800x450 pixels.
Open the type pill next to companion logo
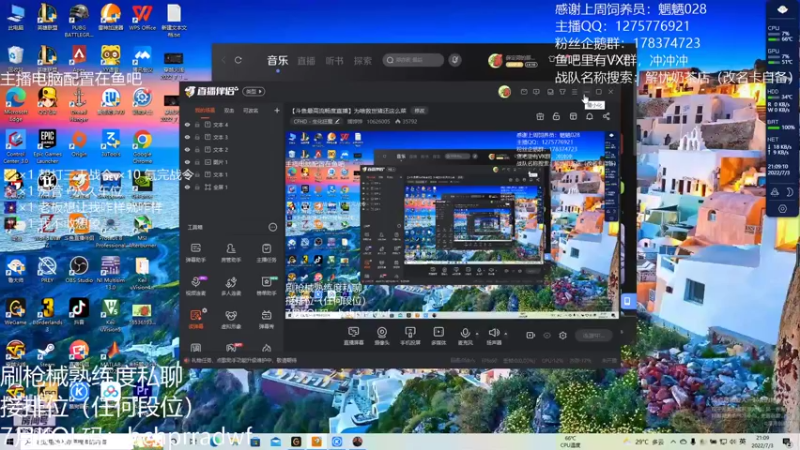pos(254,92)
